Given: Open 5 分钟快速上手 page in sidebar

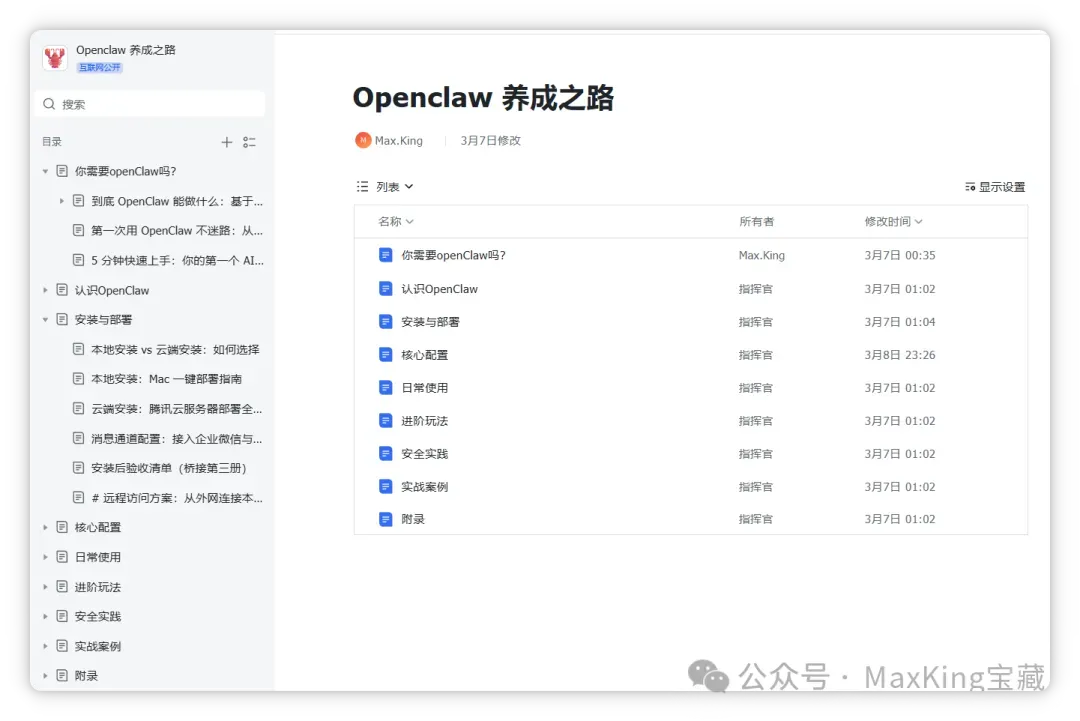Looking at the screenshot, I should coord(177,260).
